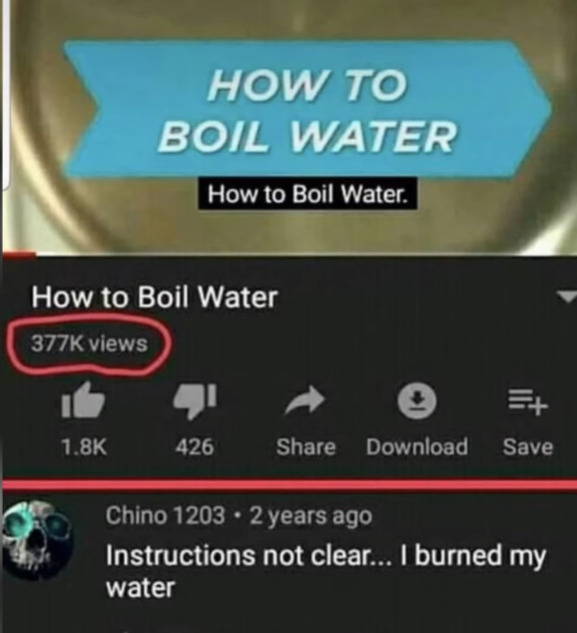The height and width of the screenshot is (633, 577).
Task: Tap the Share arrow icon
Action: tap(305, 400)
